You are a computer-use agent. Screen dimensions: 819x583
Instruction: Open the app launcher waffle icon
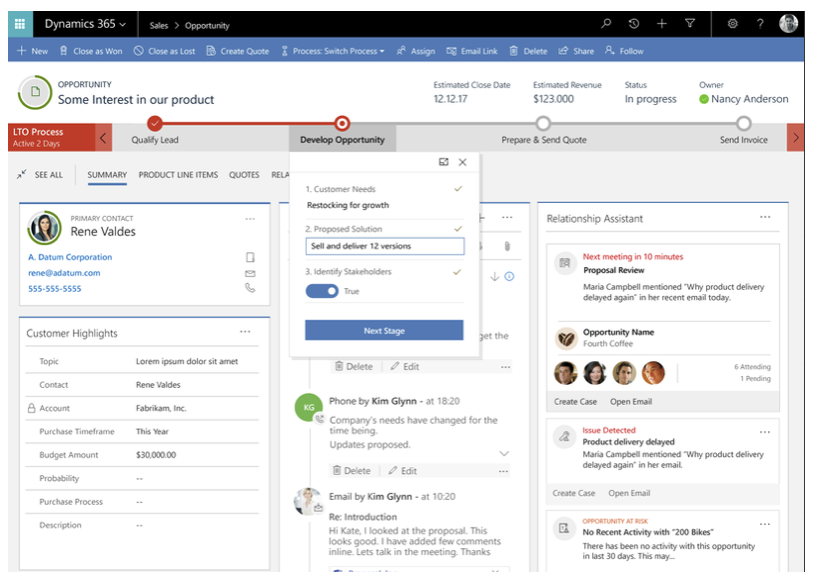20,24
